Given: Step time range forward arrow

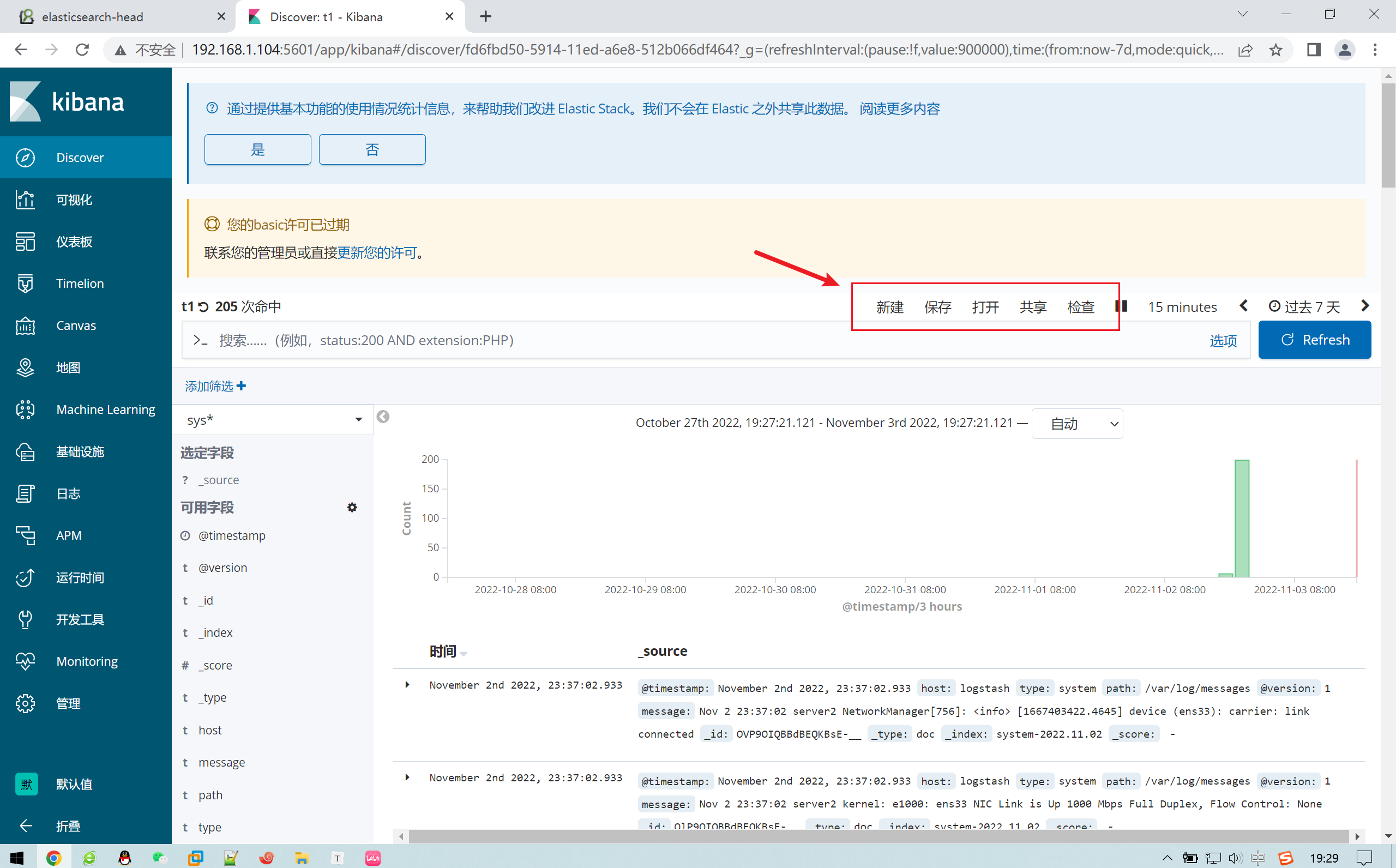Looking at the screenshot, I should click(1365, 306).
